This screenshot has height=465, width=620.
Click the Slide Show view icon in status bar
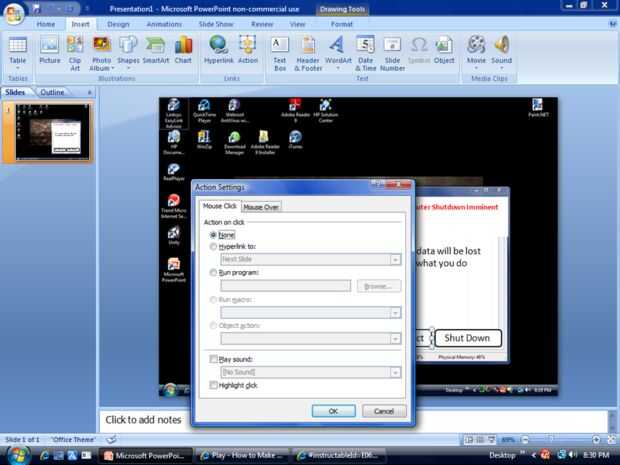(491, 439)
